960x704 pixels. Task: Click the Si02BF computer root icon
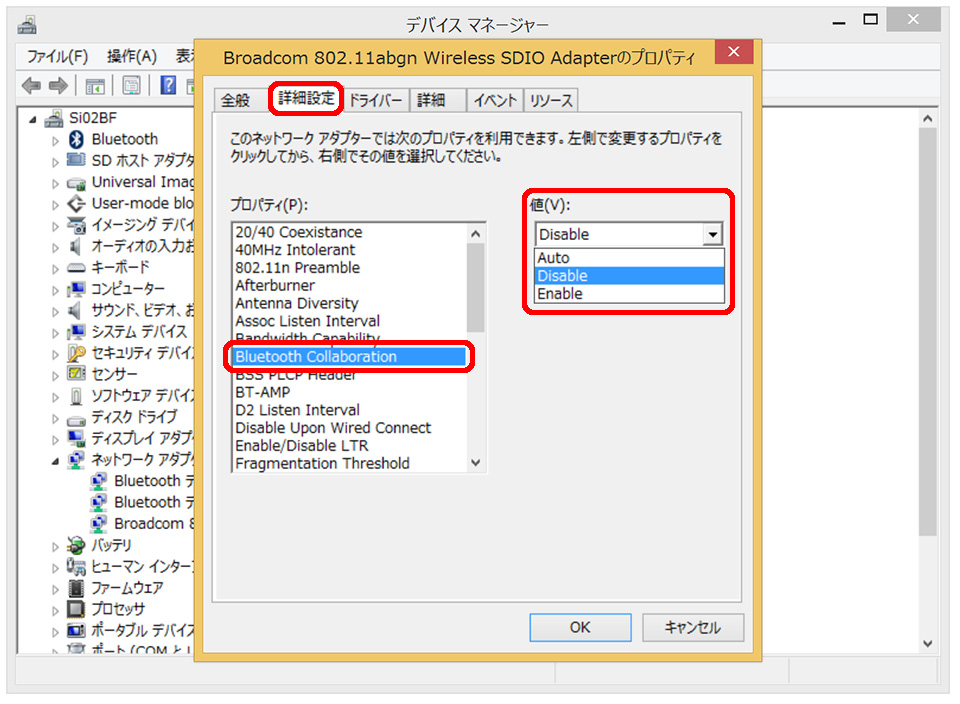(54, 118)
